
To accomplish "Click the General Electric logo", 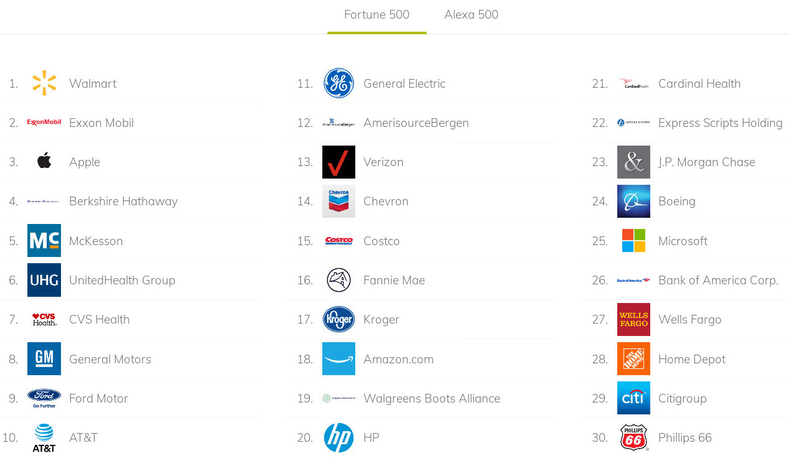I will coord(339,83).
